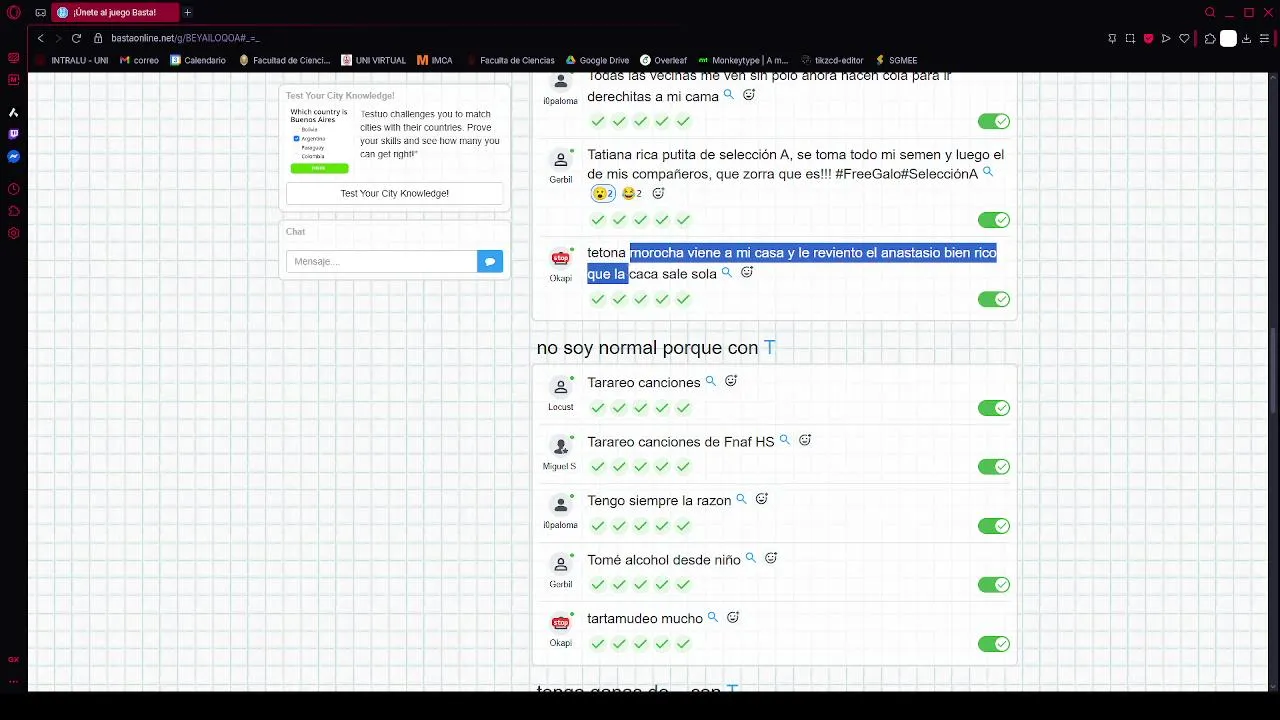Open the 'UNI VIRTUAL' bookmark

pos(373,60)
